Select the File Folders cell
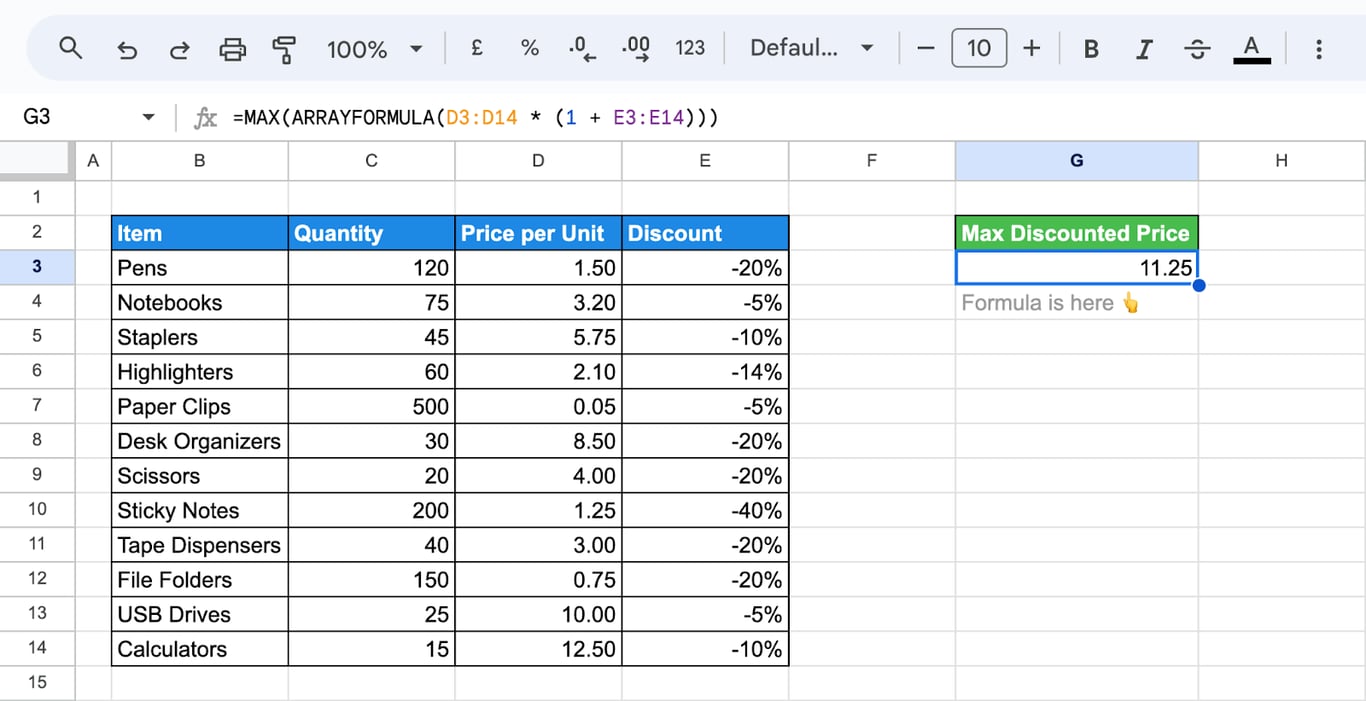 [200, 579]
